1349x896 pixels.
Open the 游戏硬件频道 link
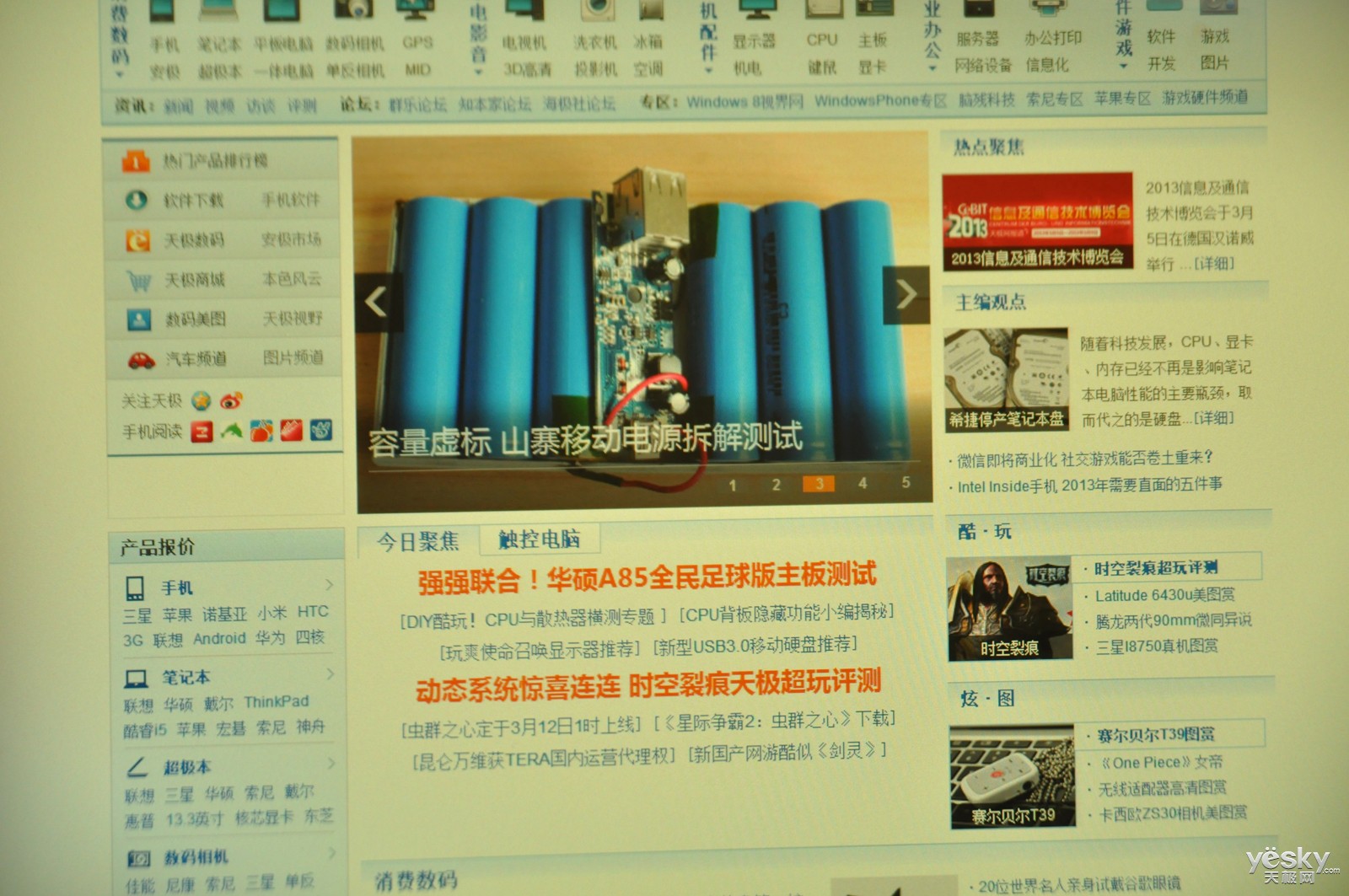[x=1205, y=97]
